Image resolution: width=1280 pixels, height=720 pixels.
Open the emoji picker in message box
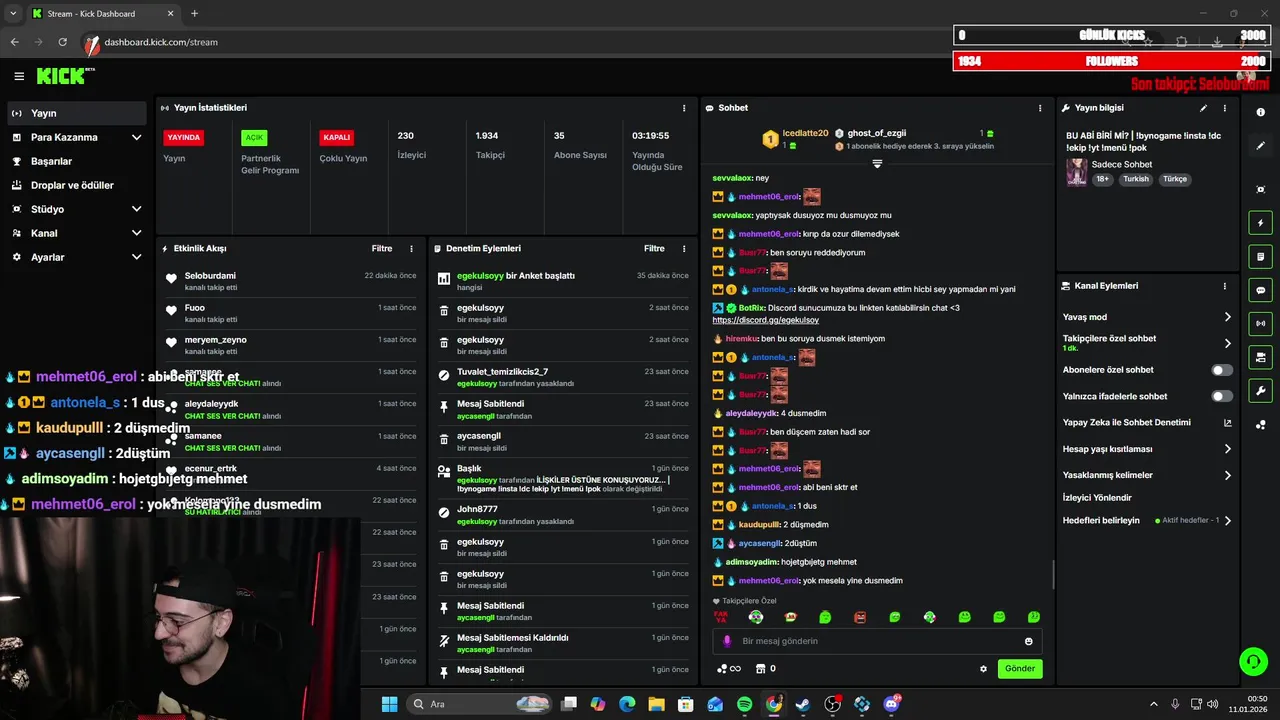pos(1028,641)
